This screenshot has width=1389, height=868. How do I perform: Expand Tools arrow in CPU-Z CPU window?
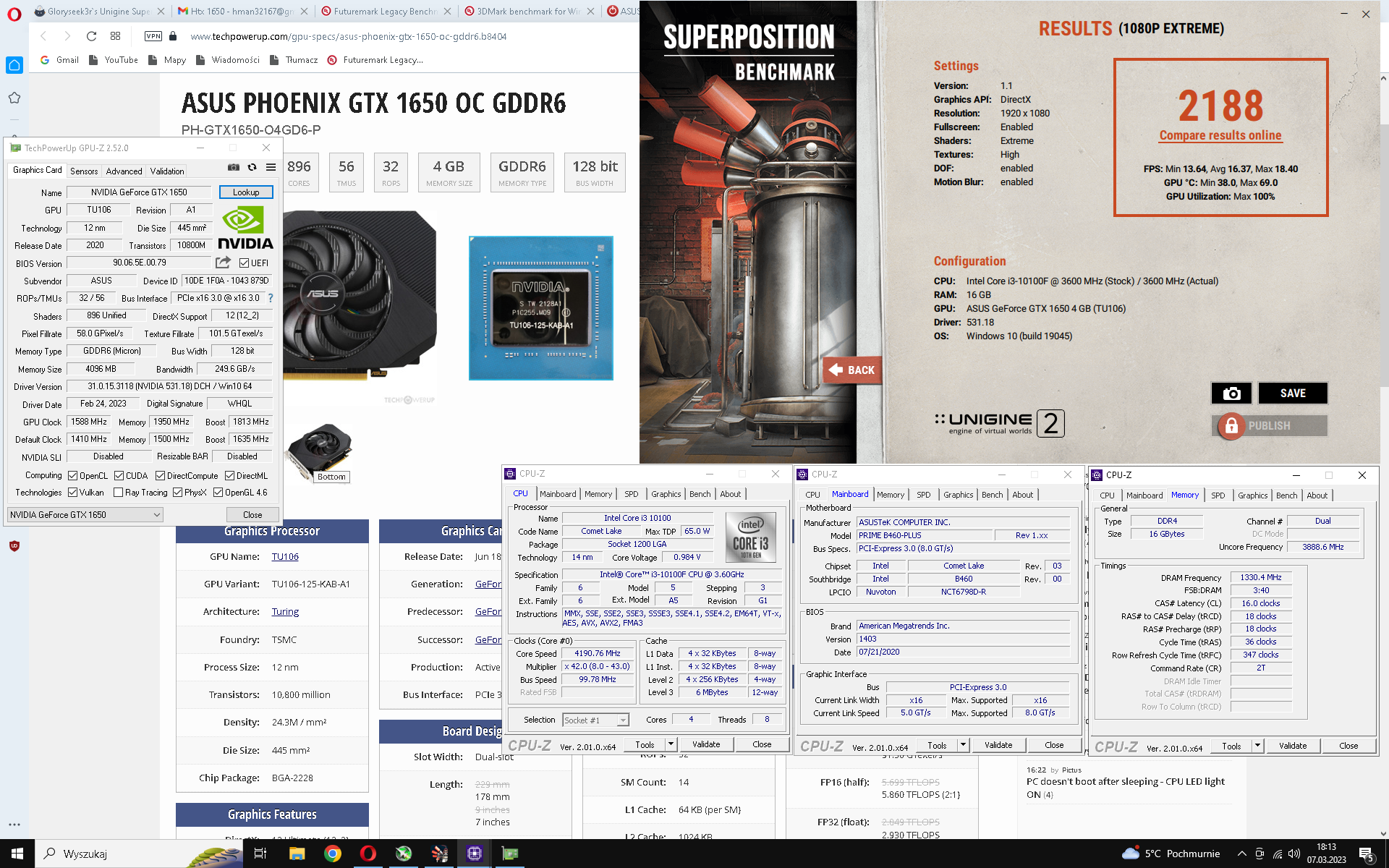click(671, 744)
